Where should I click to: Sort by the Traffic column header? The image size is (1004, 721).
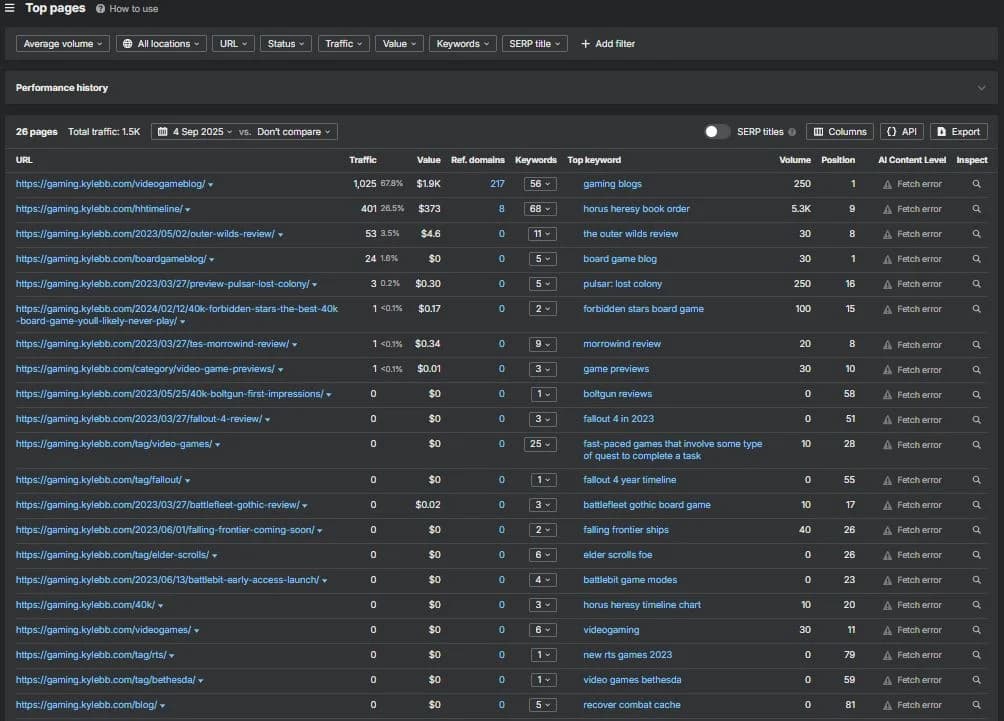tap(362, 160)
